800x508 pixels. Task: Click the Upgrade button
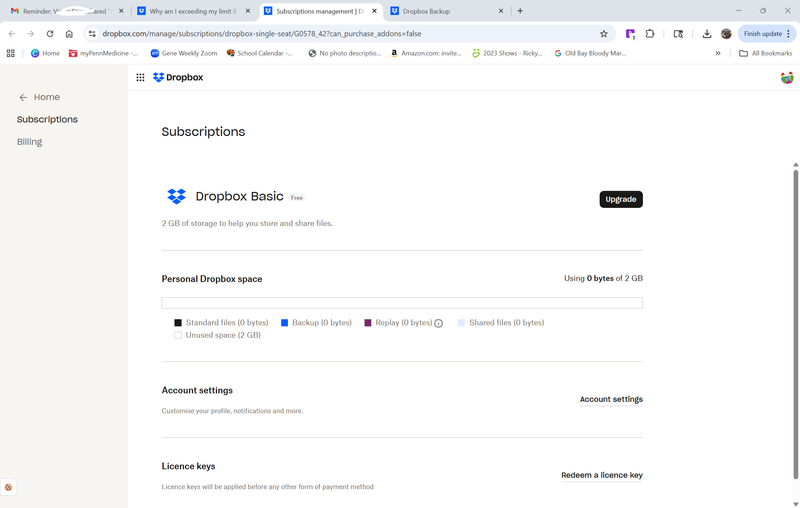[621, 199]
